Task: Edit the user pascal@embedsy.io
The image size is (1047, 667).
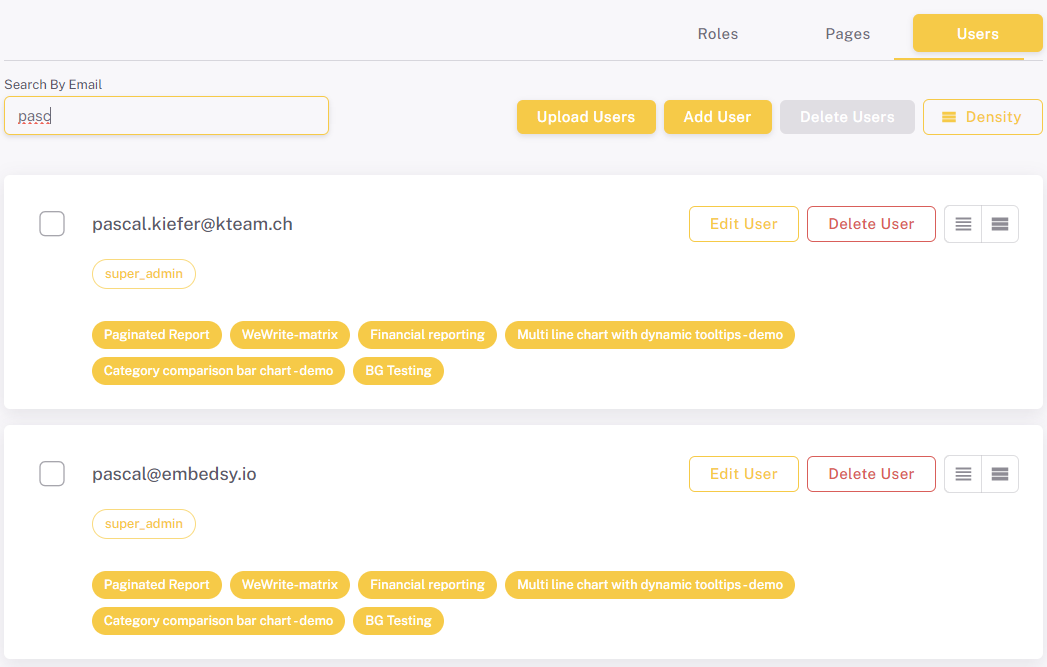Action: [743, 473]
